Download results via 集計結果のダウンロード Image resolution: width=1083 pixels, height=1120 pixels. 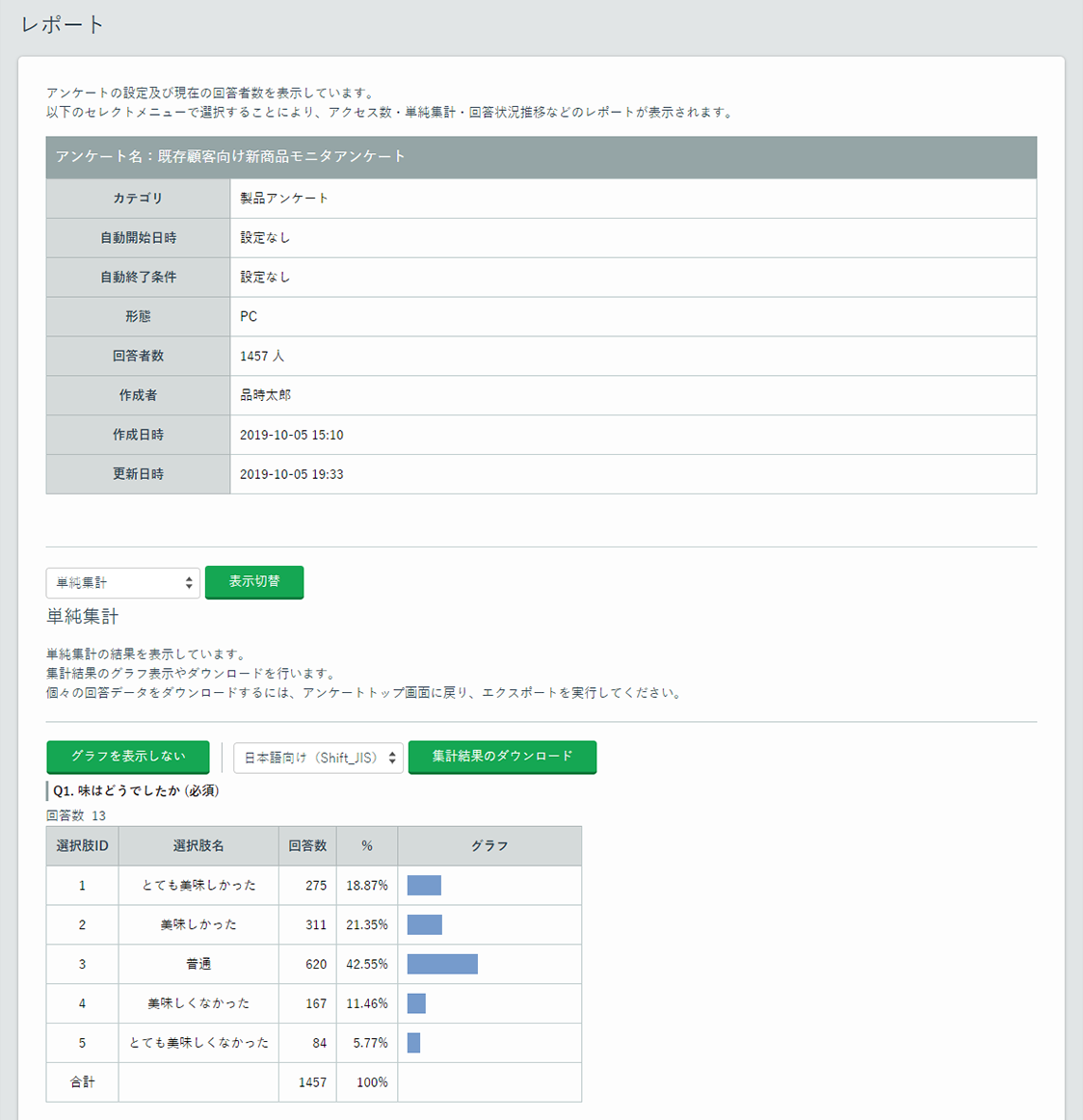click(502, 757)
